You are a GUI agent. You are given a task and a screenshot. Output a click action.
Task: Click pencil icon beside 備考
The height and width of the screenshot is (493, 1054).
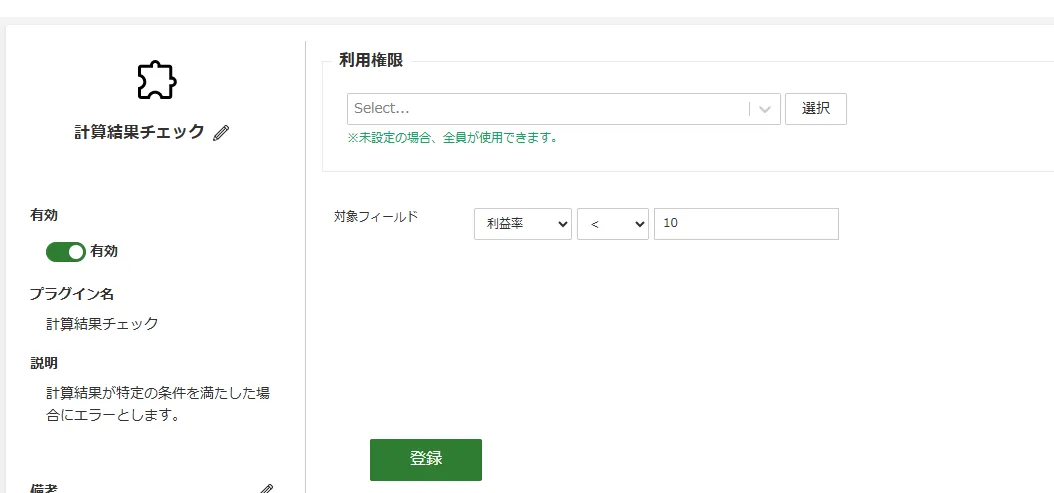[x=267, y=489]
